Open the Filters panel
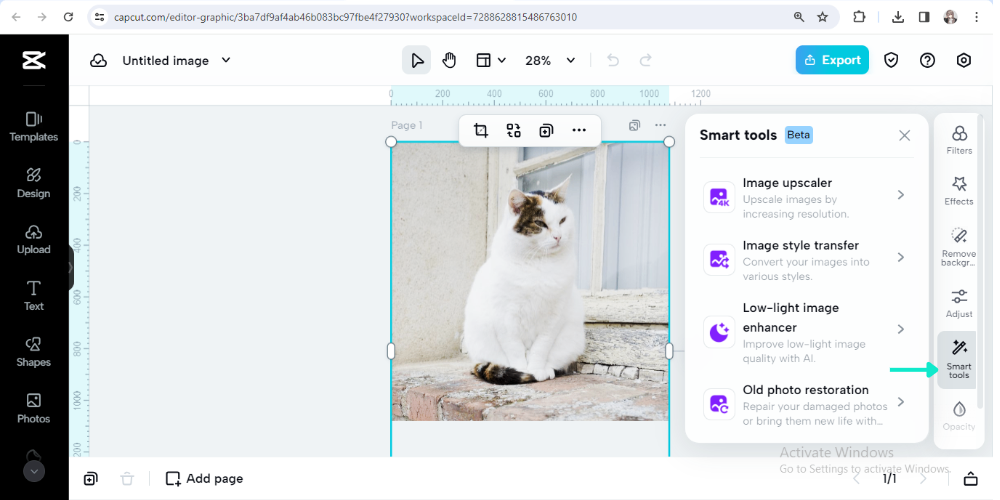This screenshot has height=500, width=1000. pos(958,140)
